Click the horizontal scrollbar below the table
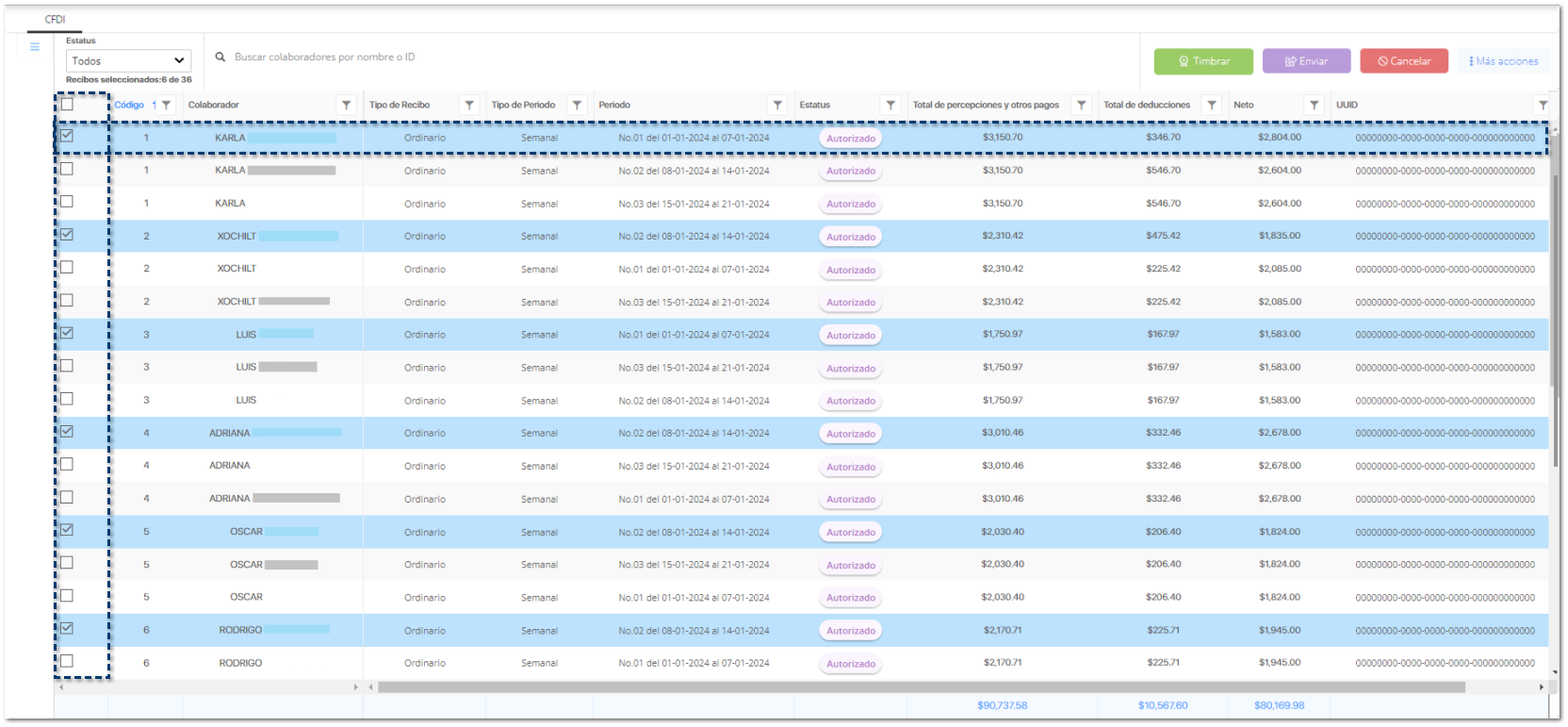 tap(921, 687)
